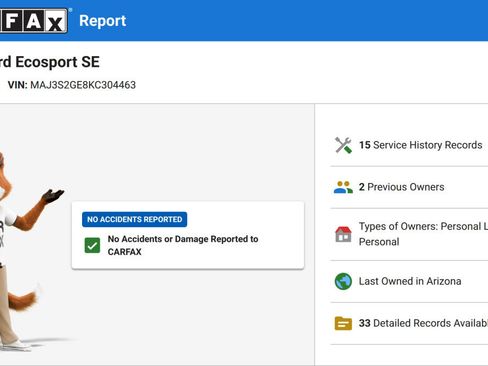This screenshot has height=366, width=488.
Task: Click the folder detailed records icon
Action: pyautogui.click(x=343, y=323)
